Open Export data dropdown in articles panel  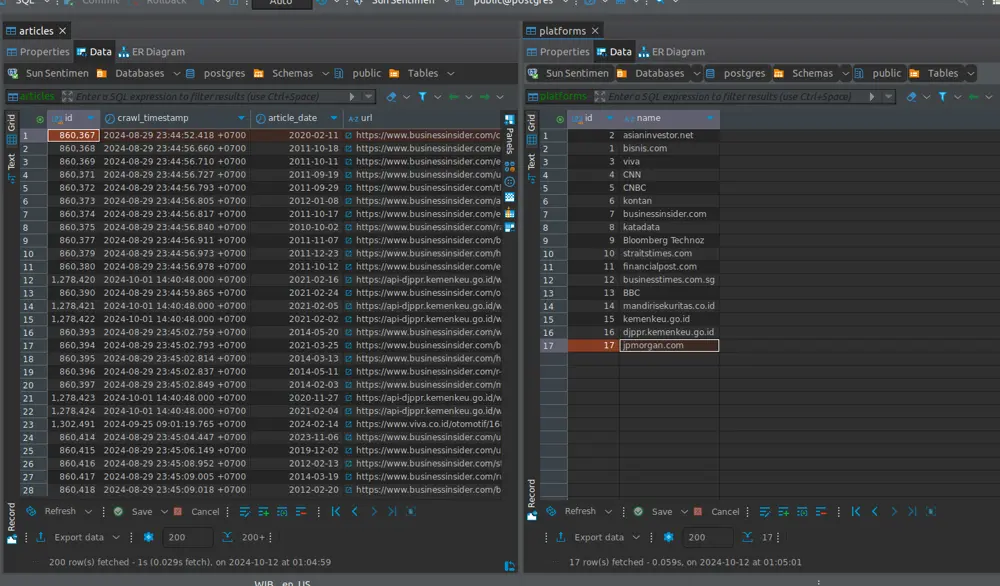(x=116, y=538)
